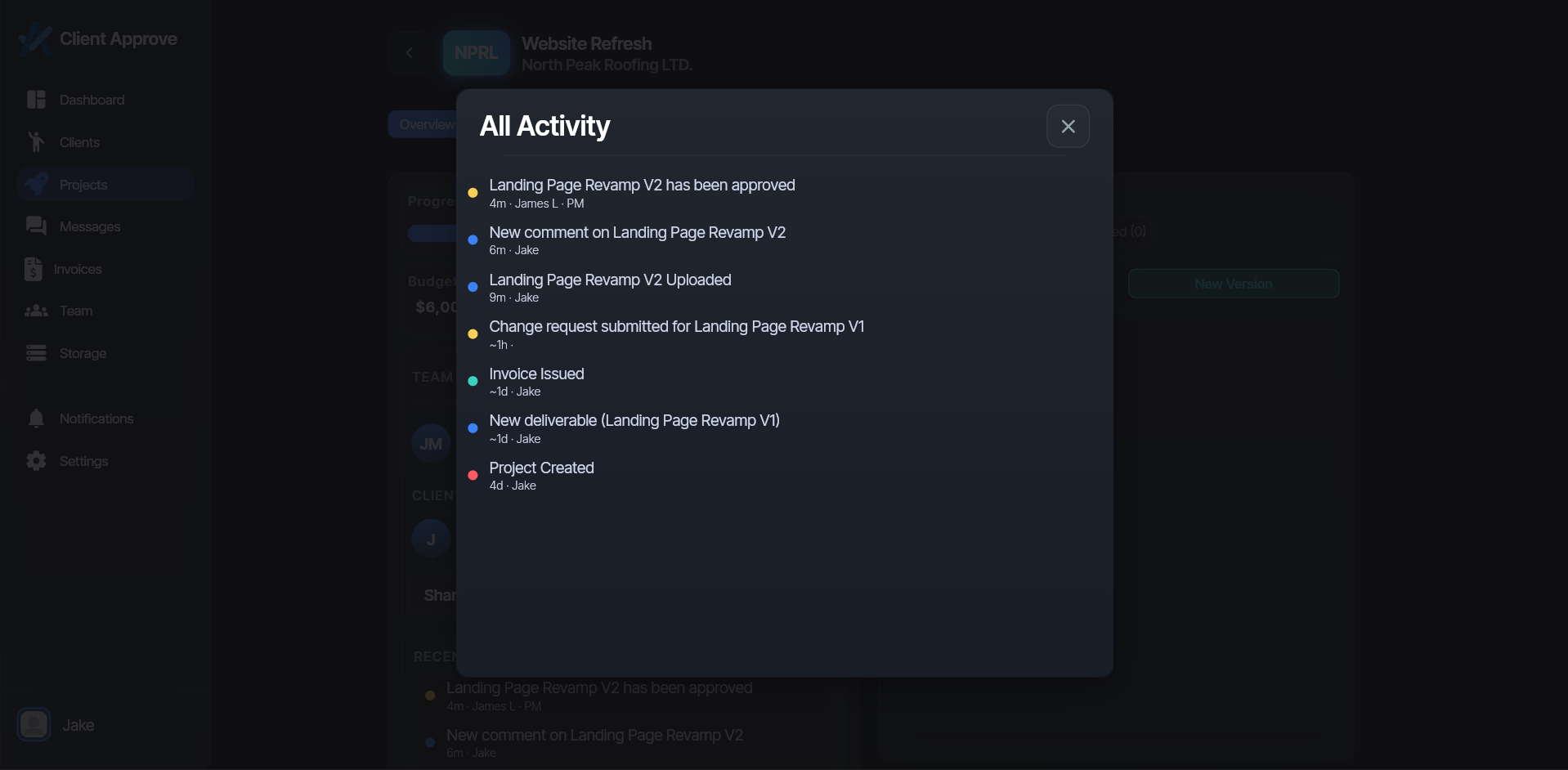Viewport: 1568px width, 770px height.
Task: Open the Invoices section
Action: 78,269
